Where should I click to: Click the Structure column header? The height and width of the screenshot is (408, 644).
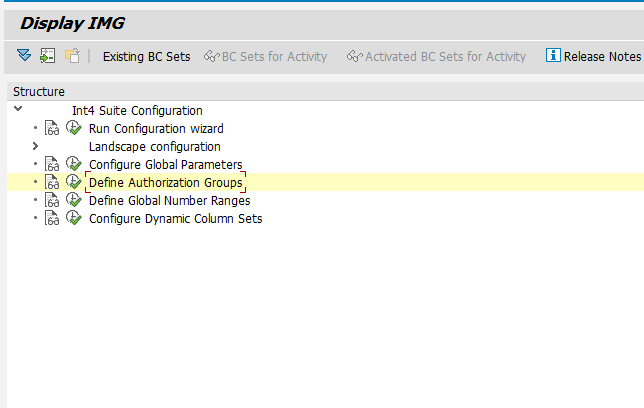(x=39, y=91)
